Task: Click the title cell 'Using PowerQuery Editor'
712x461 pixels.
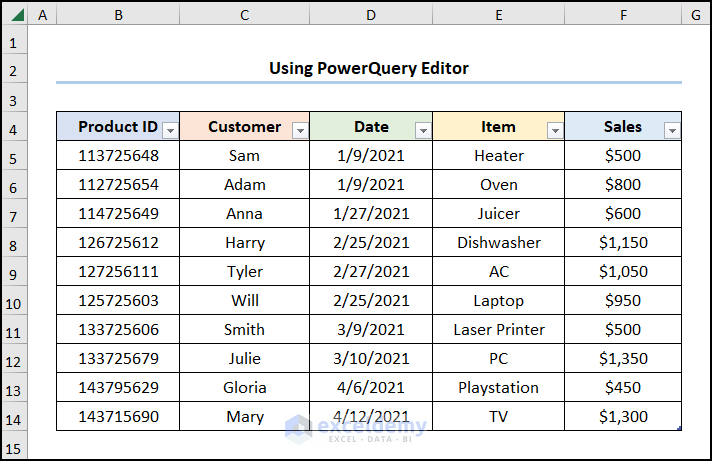Action: tap(368, 68)
